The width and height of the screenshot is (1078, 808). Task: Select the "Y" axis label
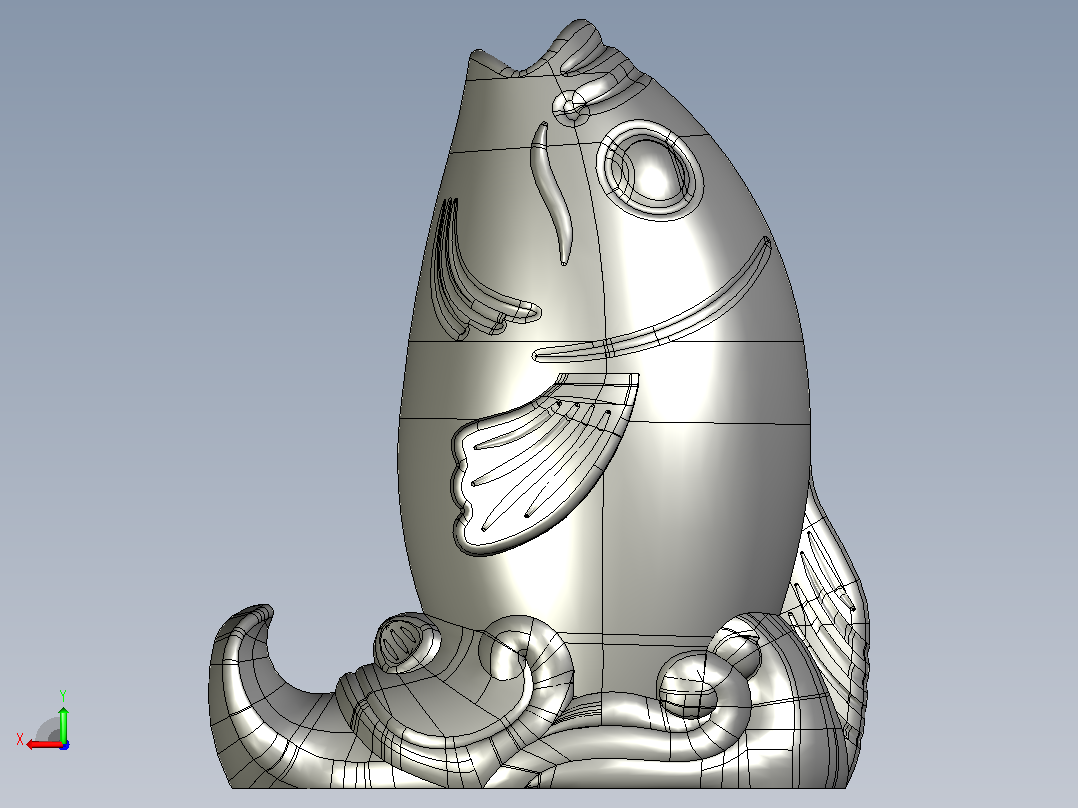coord(63,696)
